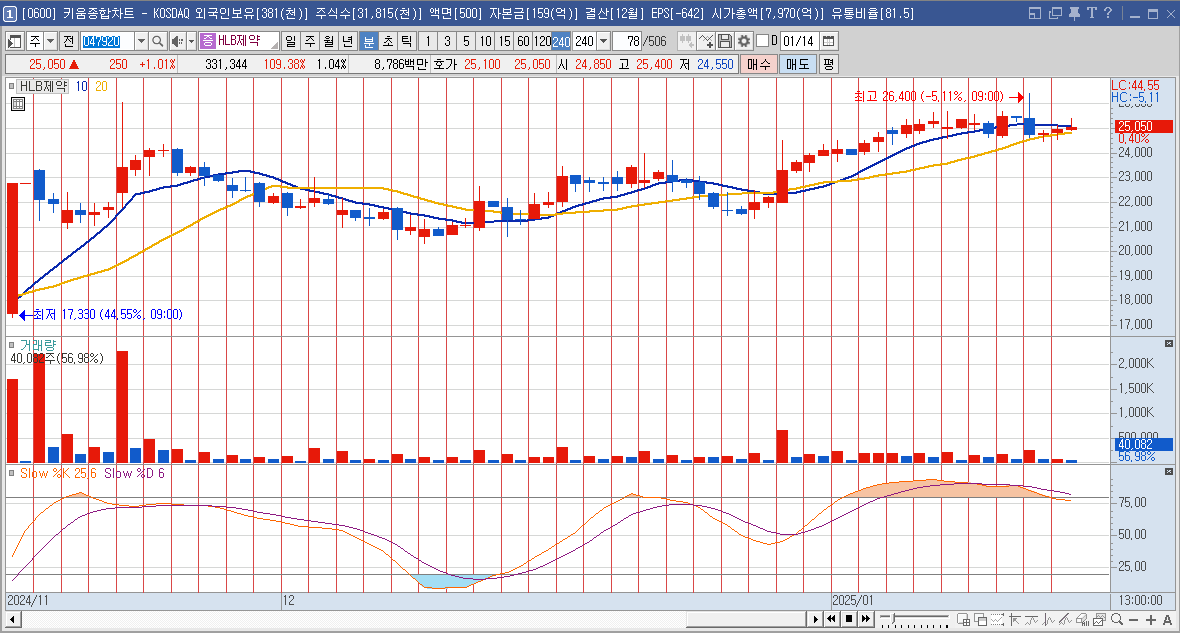Click the overlapping windows icon bottom toolbar
Screen dimensions: 1180x633
tap(981, 619)
